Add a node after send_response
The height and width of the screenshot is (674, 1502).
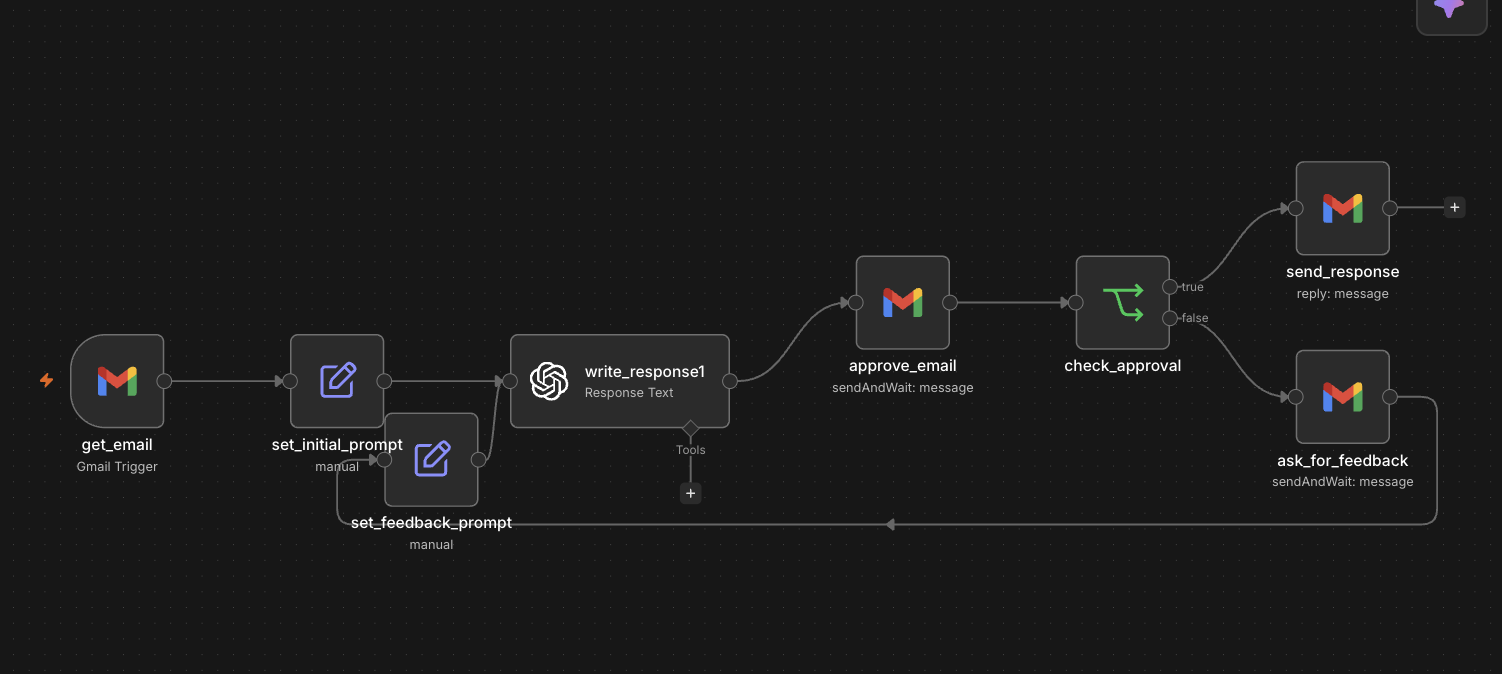(1454, 208)
